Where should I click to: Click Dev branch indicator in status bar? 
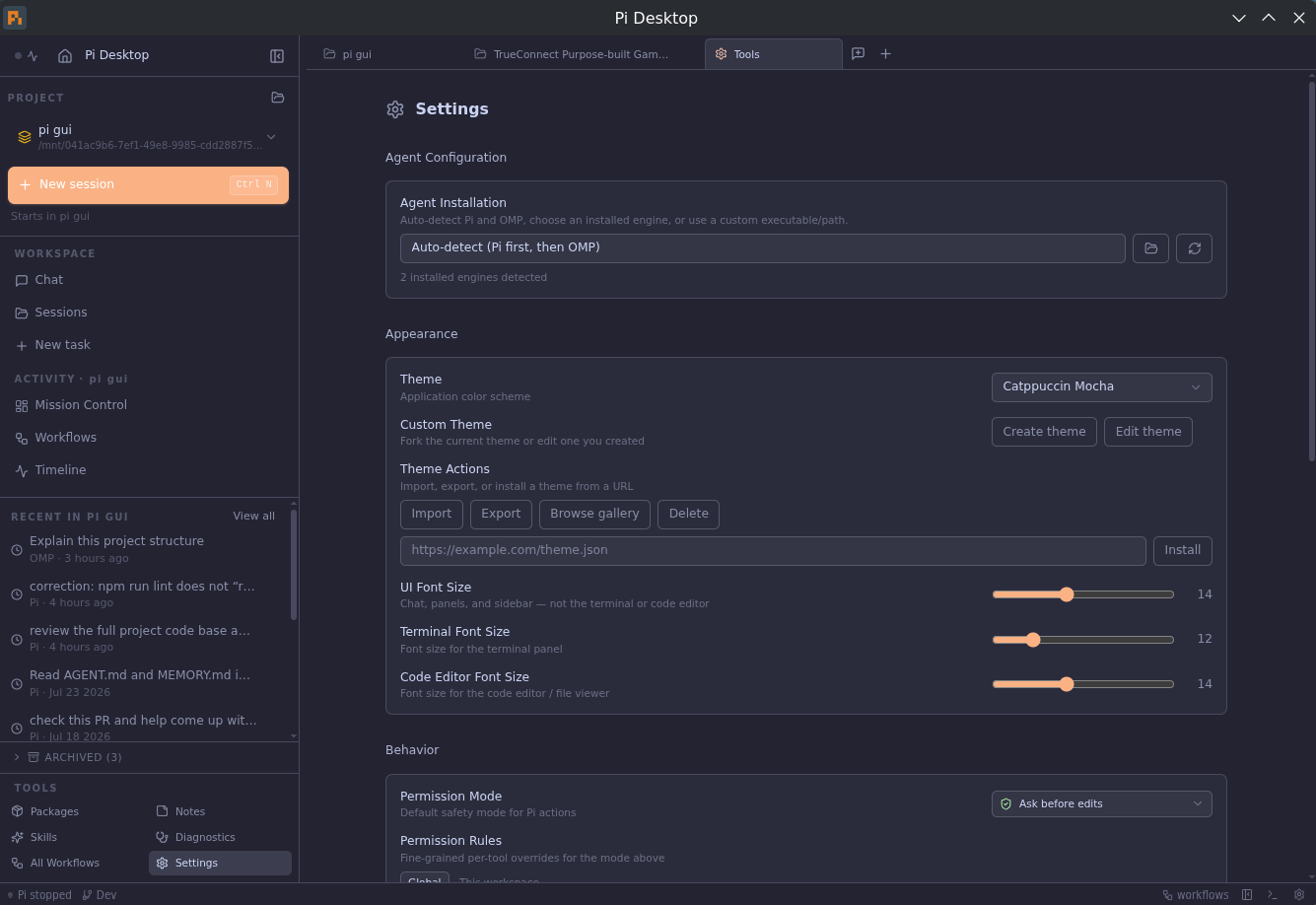100,895
